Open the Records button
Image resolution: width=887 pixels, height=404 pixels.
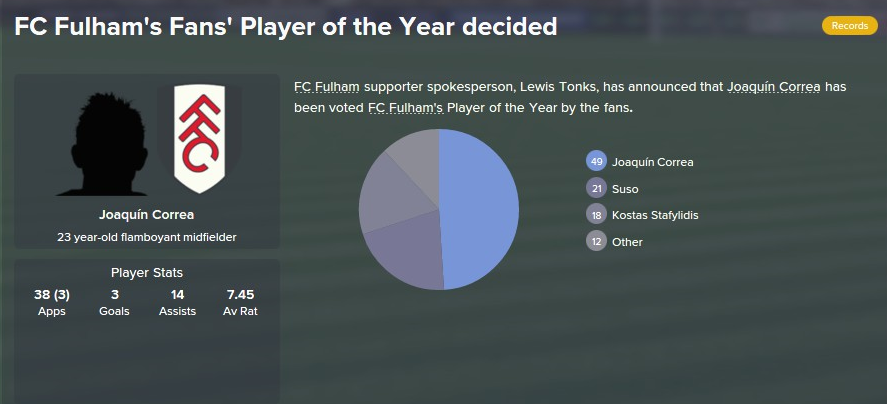point(849,26)
